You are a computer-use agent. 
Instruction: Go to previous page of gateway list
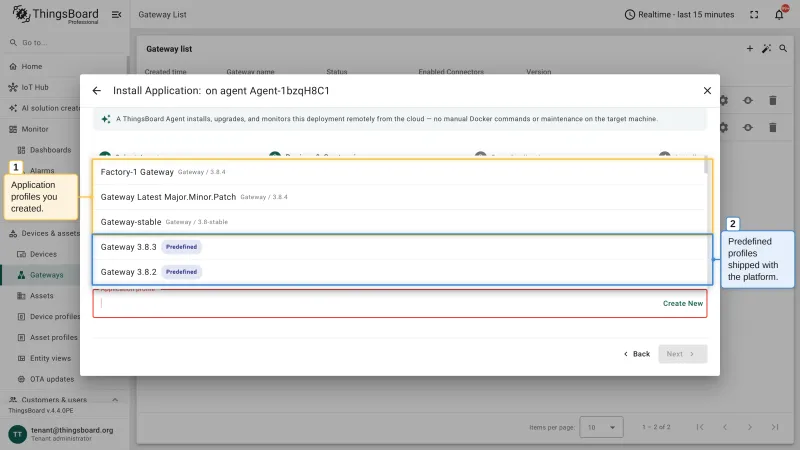(725, 427)
